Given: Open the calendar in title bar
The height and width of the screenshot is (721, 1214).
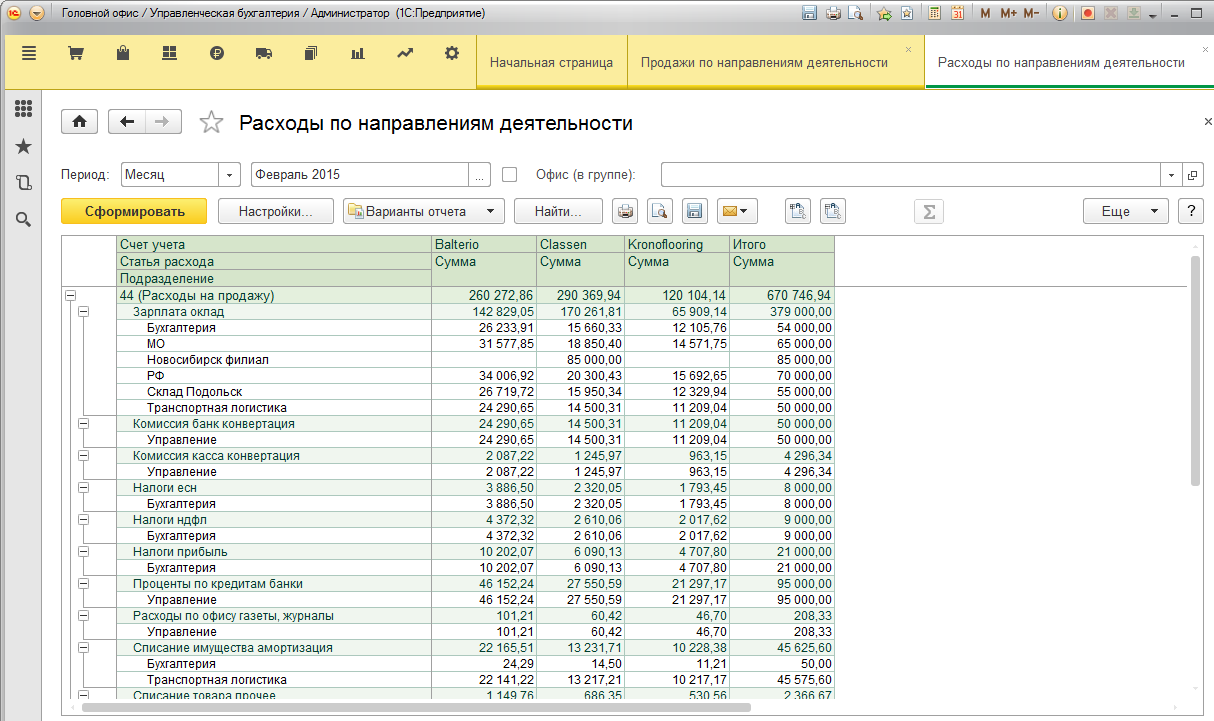Looking at the screenshot, I should (957, 14).
